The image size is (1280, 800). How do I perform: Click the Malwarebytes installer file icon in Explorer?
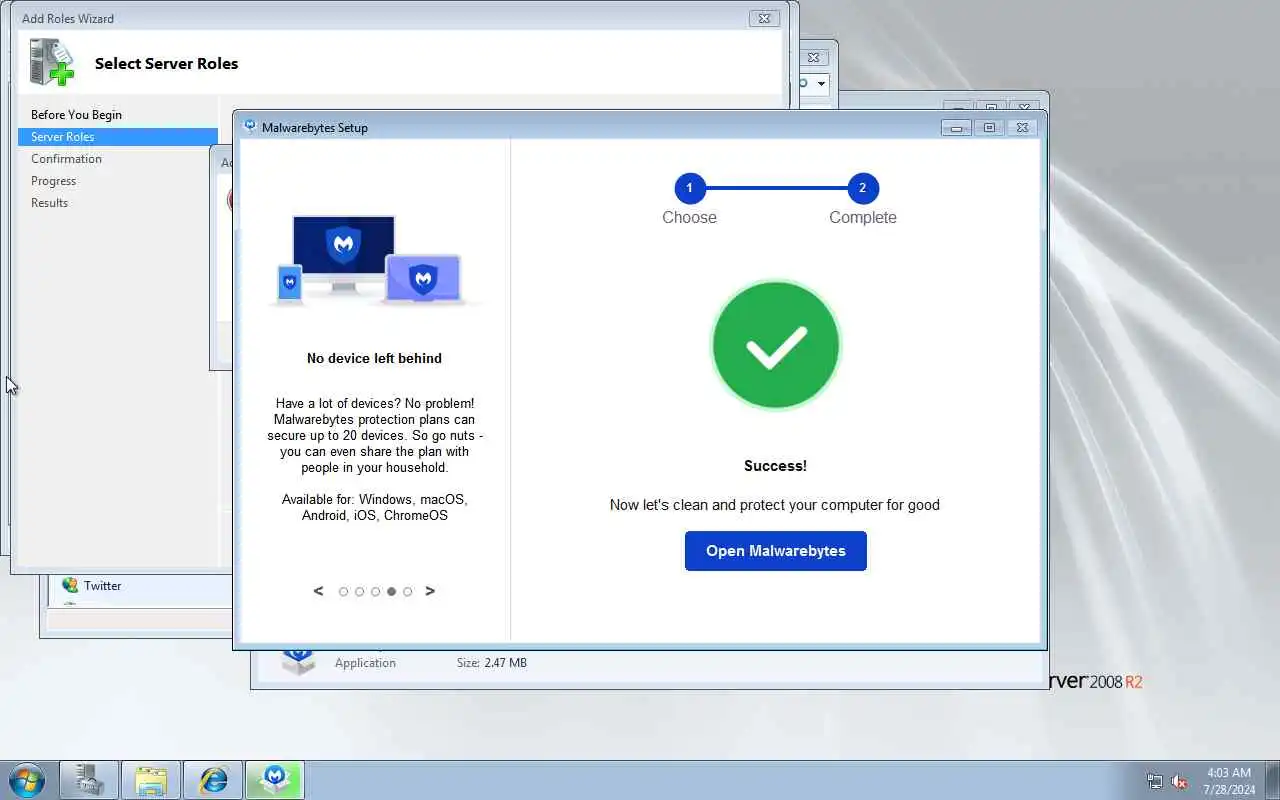(298, 660)
